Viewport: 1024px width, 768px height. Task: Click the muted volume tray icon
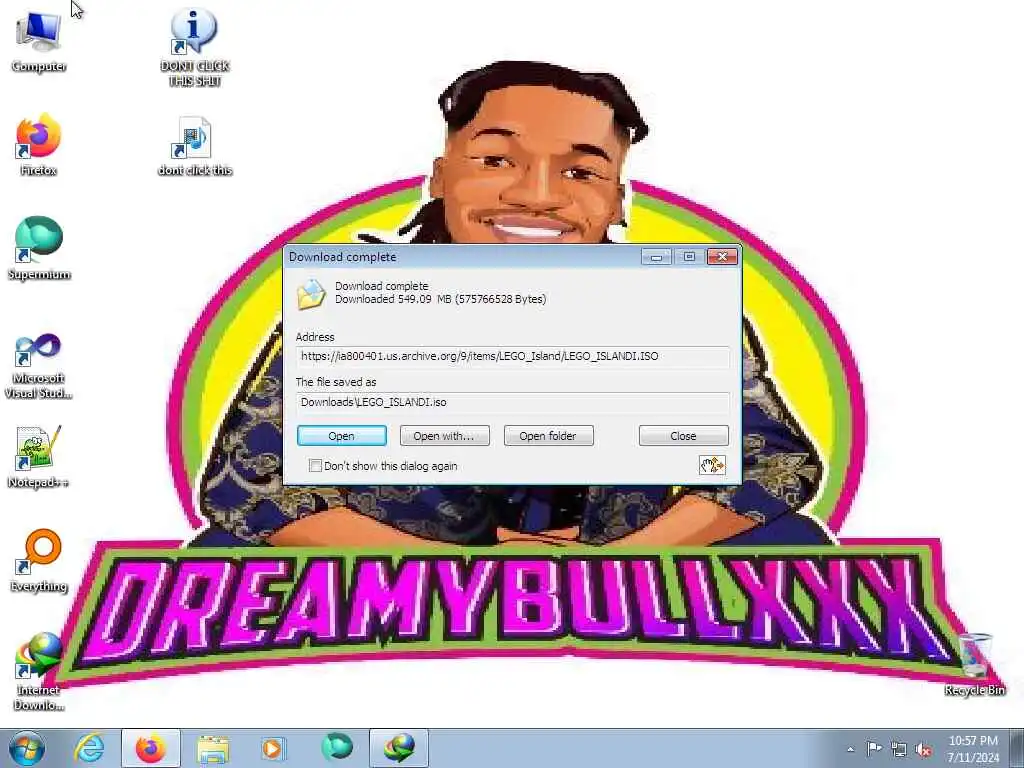[923, 750]
